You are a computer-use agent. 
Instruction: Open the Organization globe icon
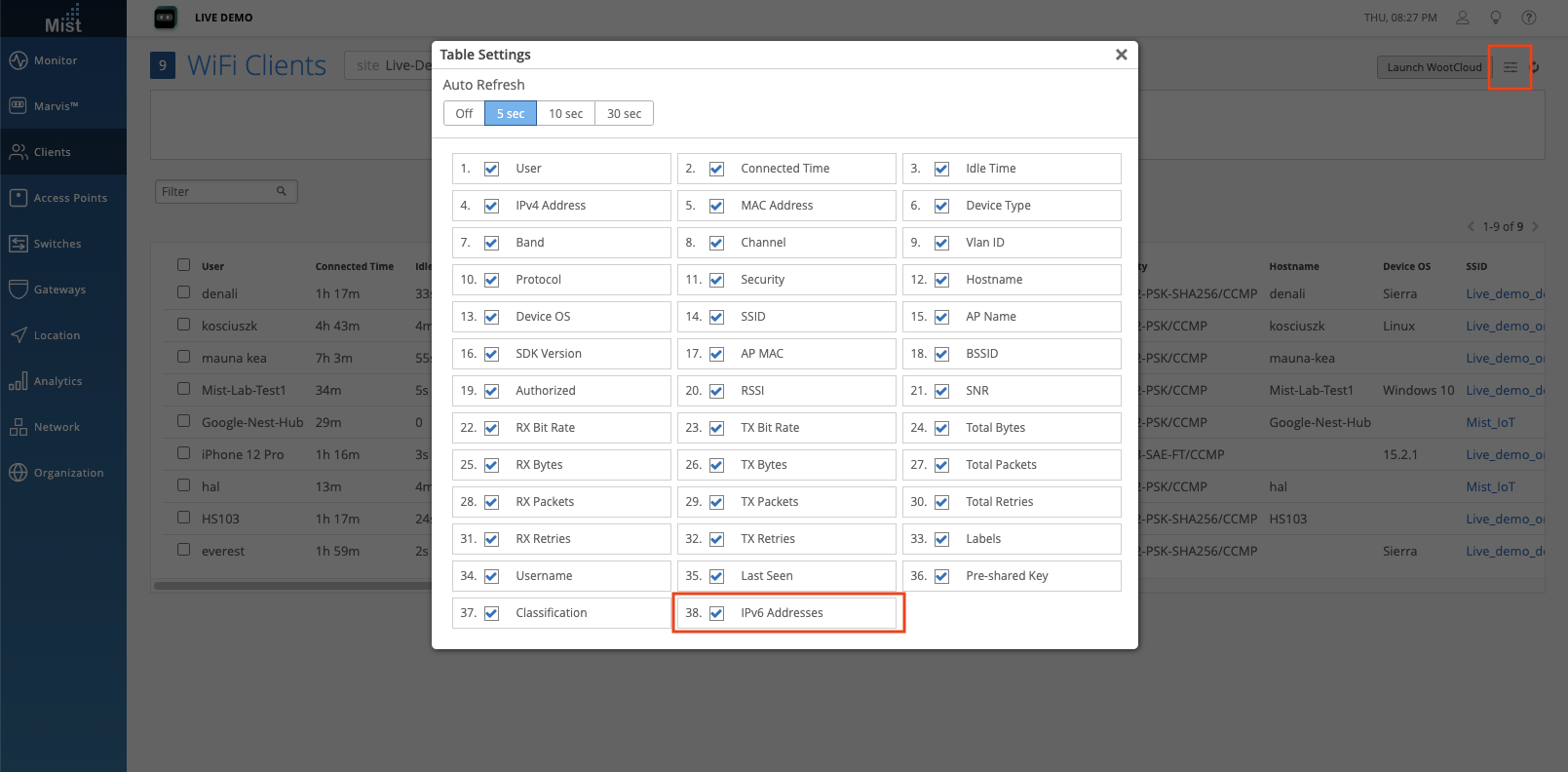(x=19, y=473)
